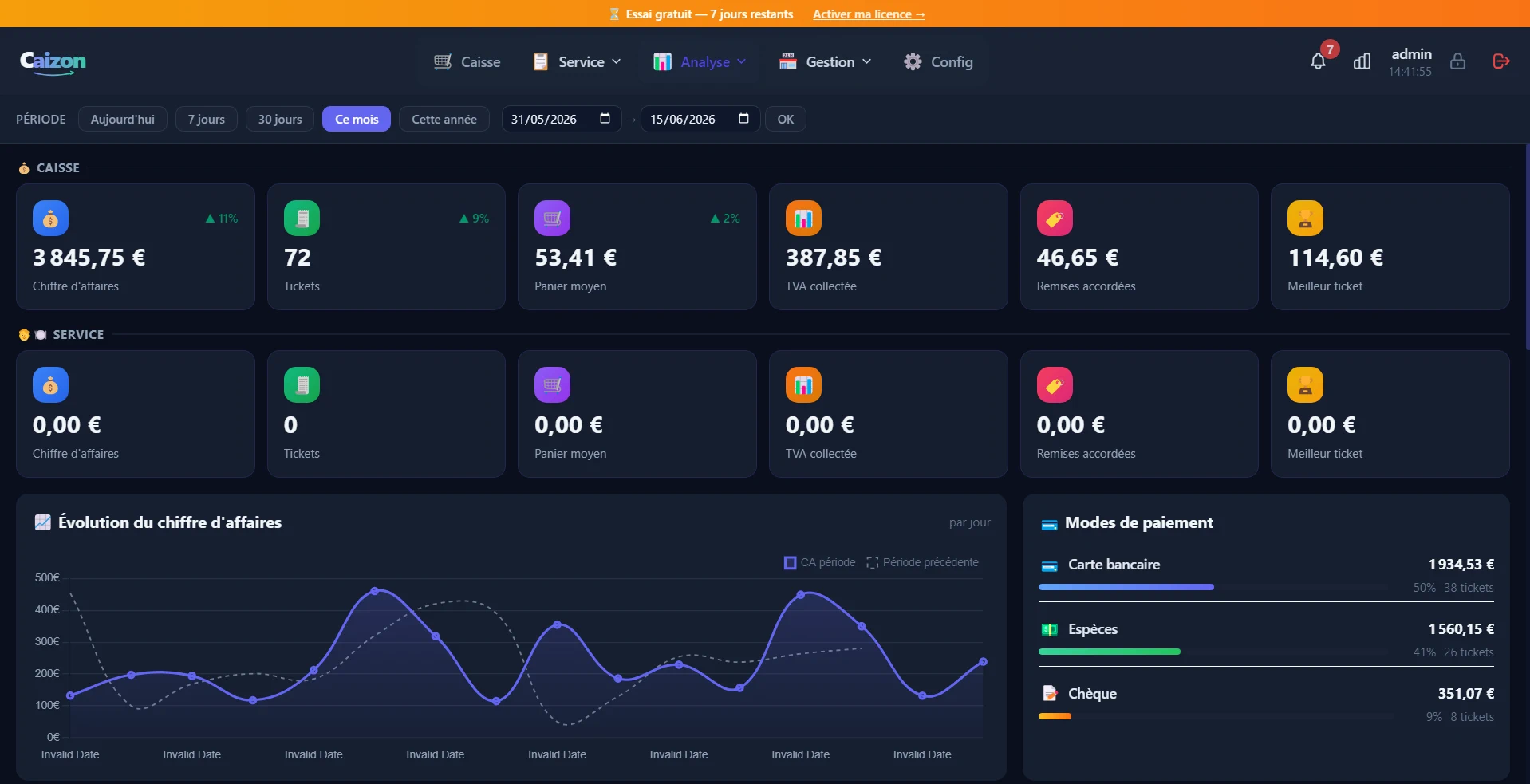1530x784 pixels.
Task: Click the page vertical scrollbar
Action: tap(1527, 247)
